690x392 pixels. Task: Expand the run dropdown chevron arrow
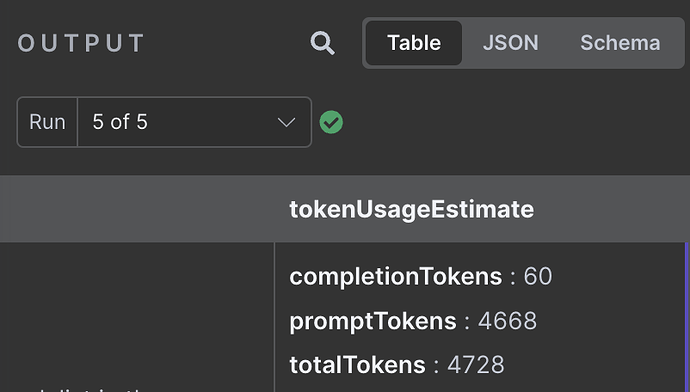(286, 122)
